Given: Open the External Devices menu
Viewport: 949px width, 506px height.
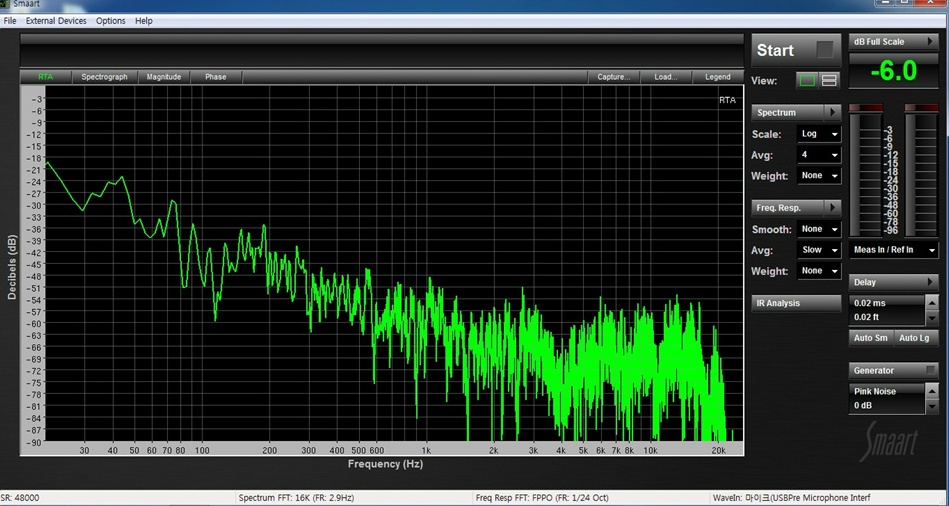Looking at the screenshot, I should 56,21.
